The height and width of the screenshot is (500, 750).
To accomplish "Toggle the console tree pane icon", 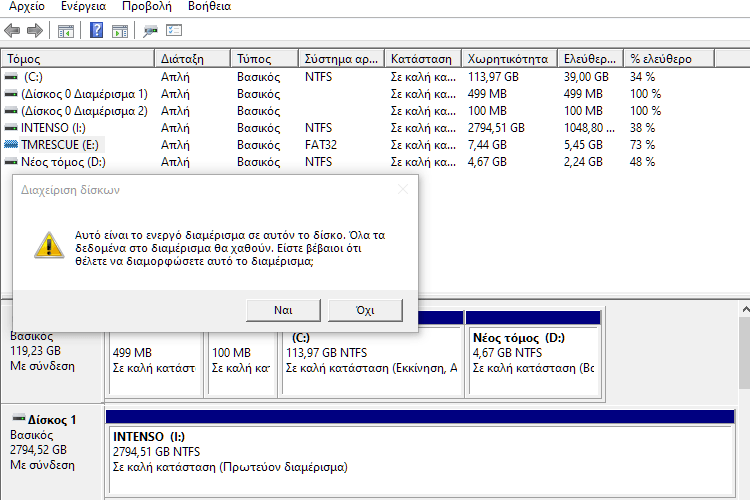I will point(66,31).
